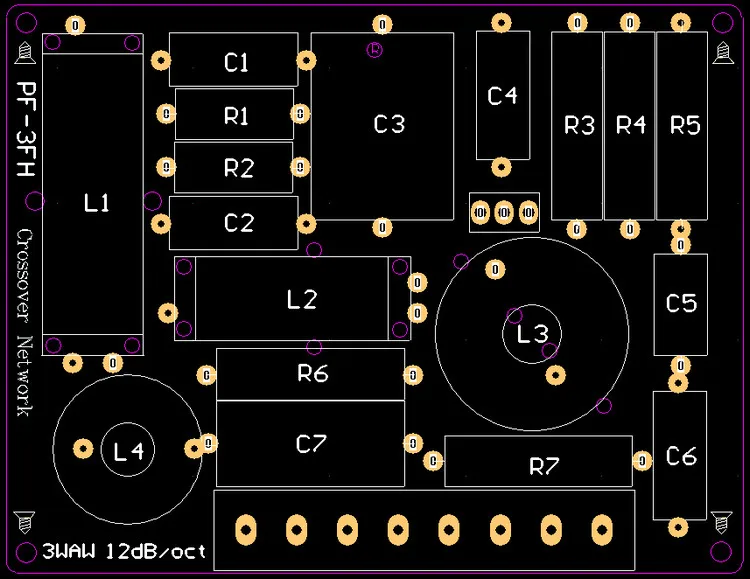Click the top-left corner screw symbol

(x=25, y=53)
